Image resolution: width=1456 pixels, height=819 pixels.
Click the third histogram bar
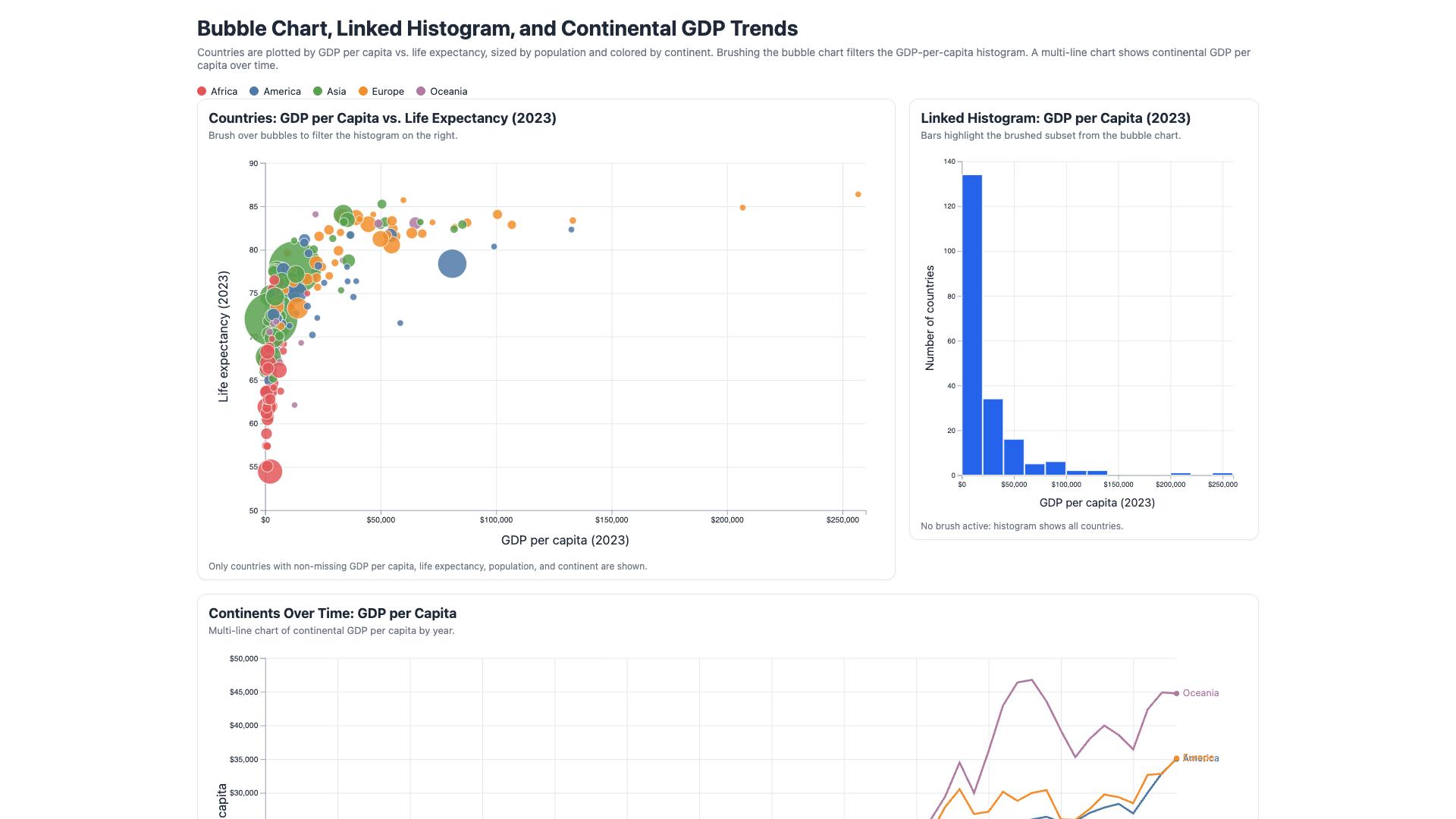pyautogui.click(x=1014, y=457)
